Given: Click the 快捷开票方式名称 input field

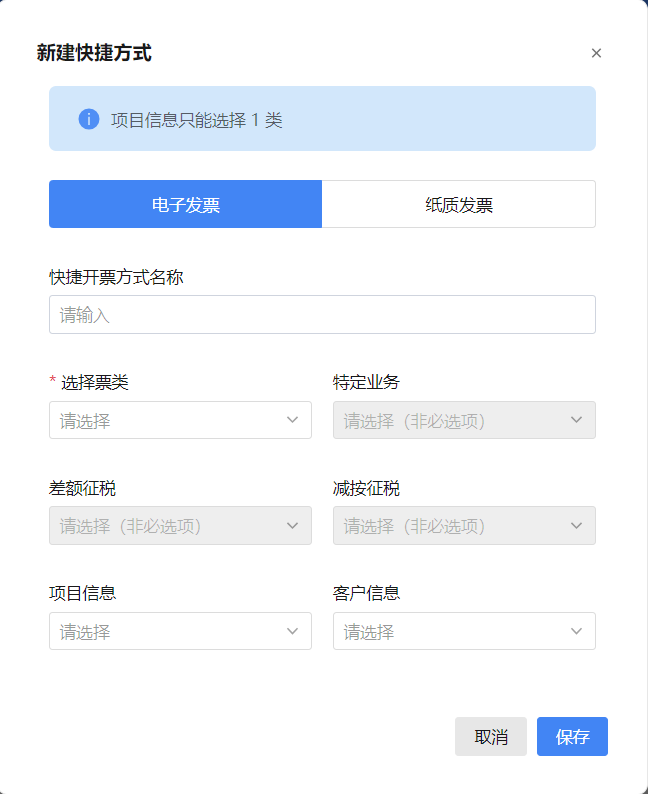Looking at the screenshot, I should (322, 314).
